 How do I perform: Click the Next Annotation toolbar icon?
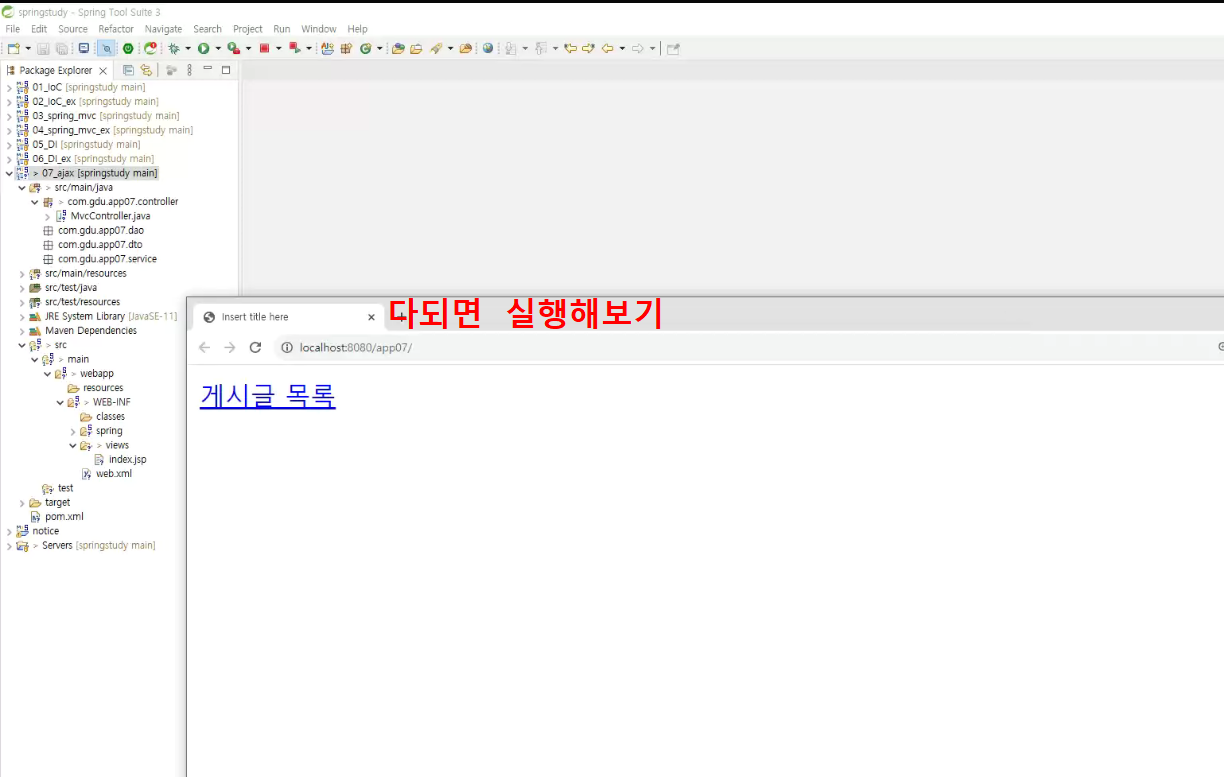511,48
